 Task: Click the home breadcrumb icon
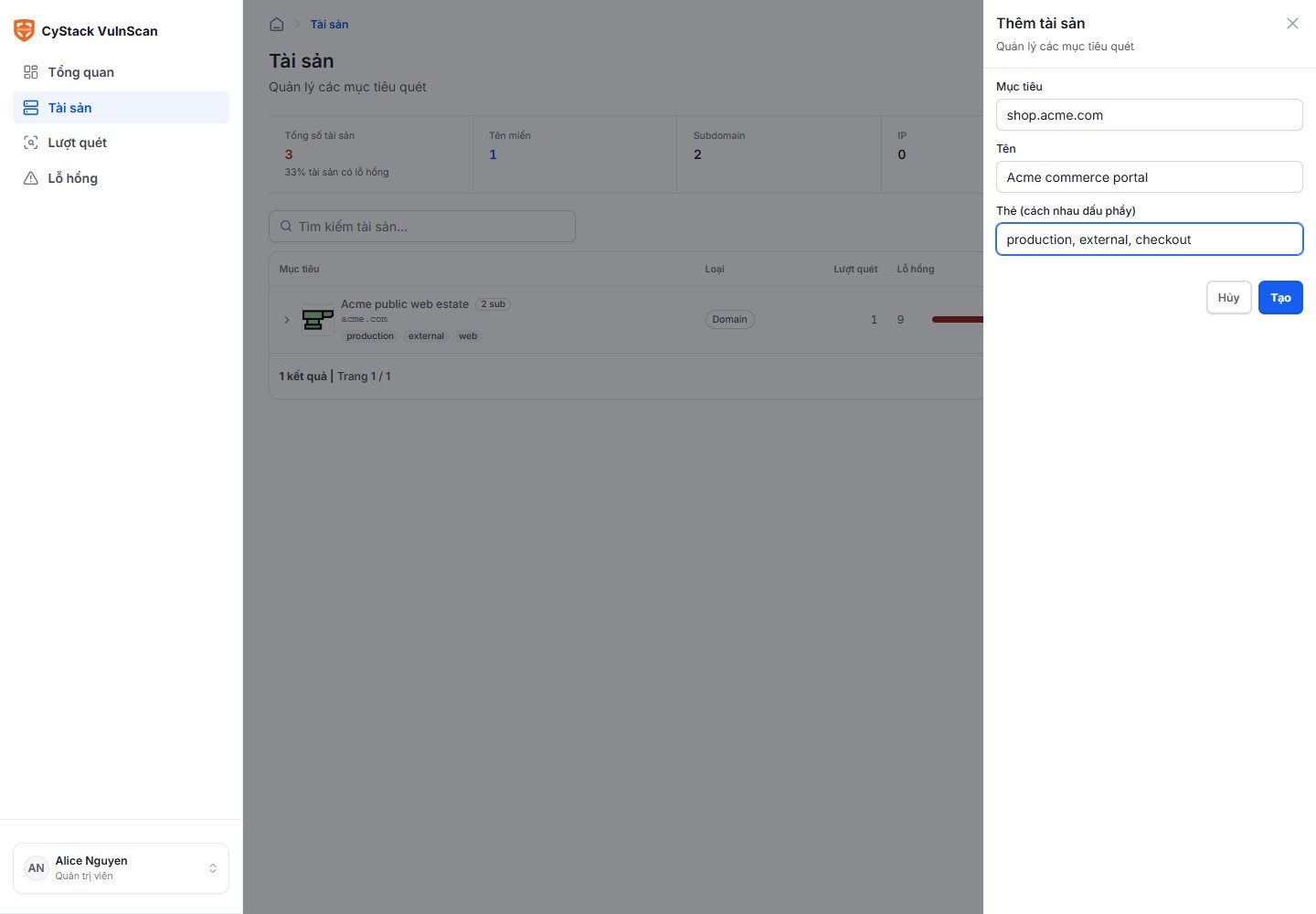point(277,25)
